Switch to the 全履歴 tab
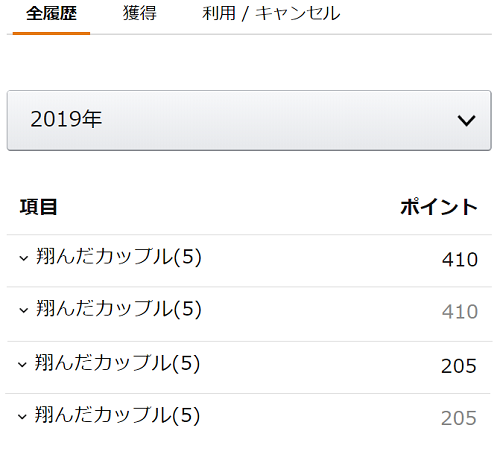 point(51,14)
